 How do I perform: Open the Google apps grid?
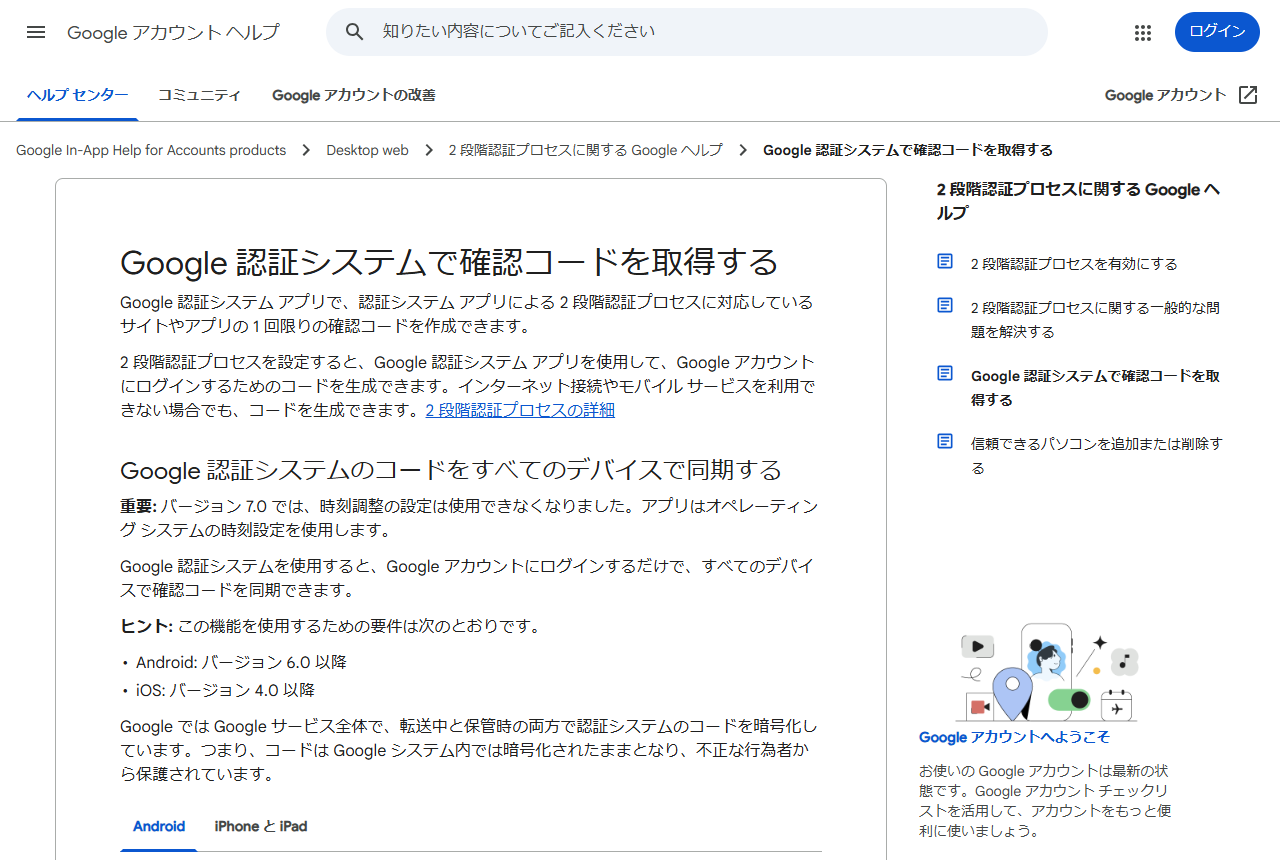(x=1143, y=33)
